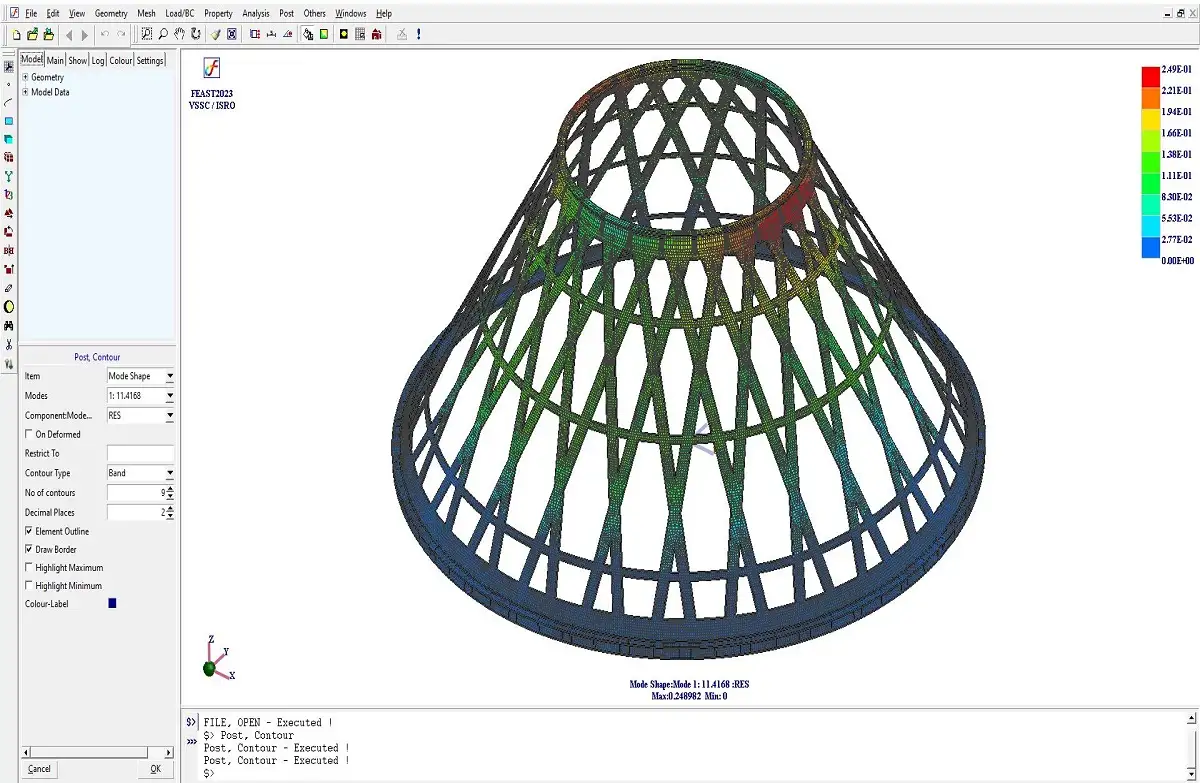The image size is (1200, 783).
Task: Click the rotate view icon
Action: pos(195,34)
